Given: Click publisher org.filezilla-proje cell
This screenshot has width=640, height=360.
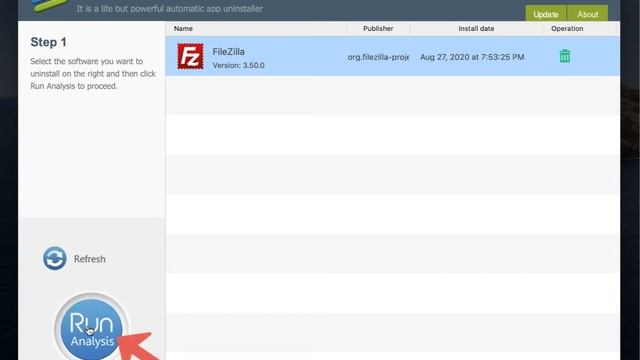Looking at the screenshot, I should 378,57.
